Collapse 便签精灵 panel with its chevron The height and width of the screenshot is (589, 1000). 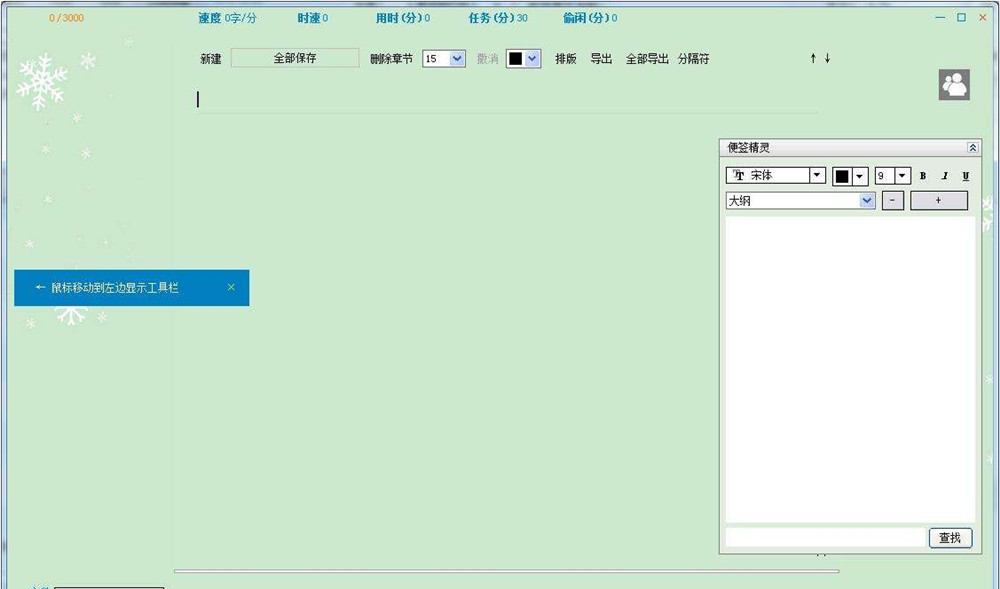[x=971, y=147]
